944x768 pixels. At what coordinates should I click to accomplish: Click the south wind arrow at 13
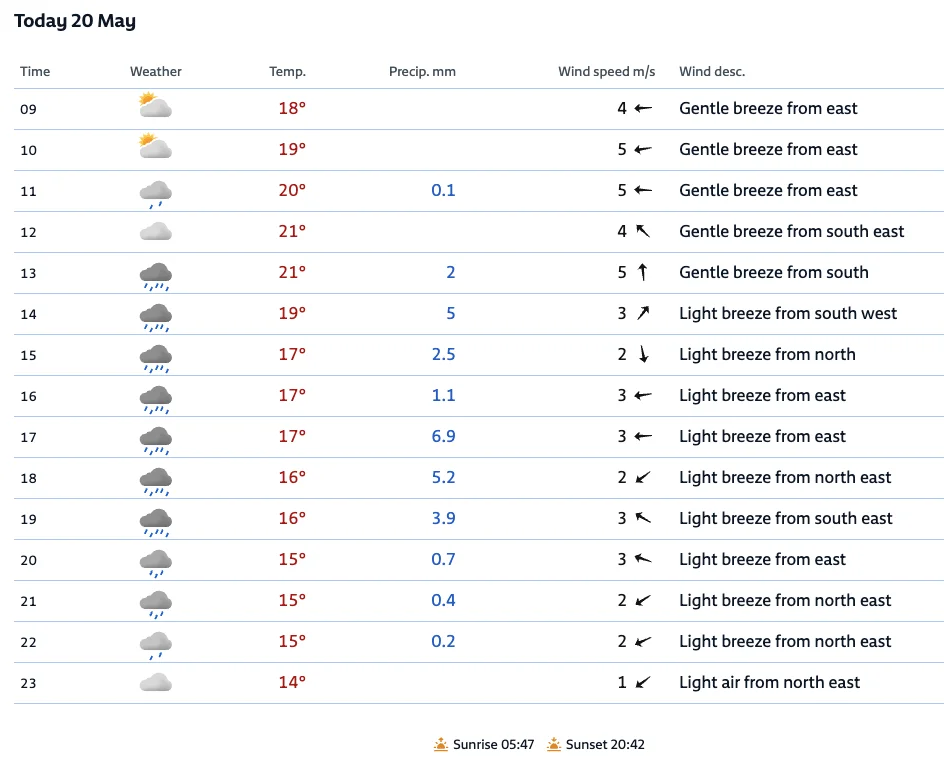(642, 272)
